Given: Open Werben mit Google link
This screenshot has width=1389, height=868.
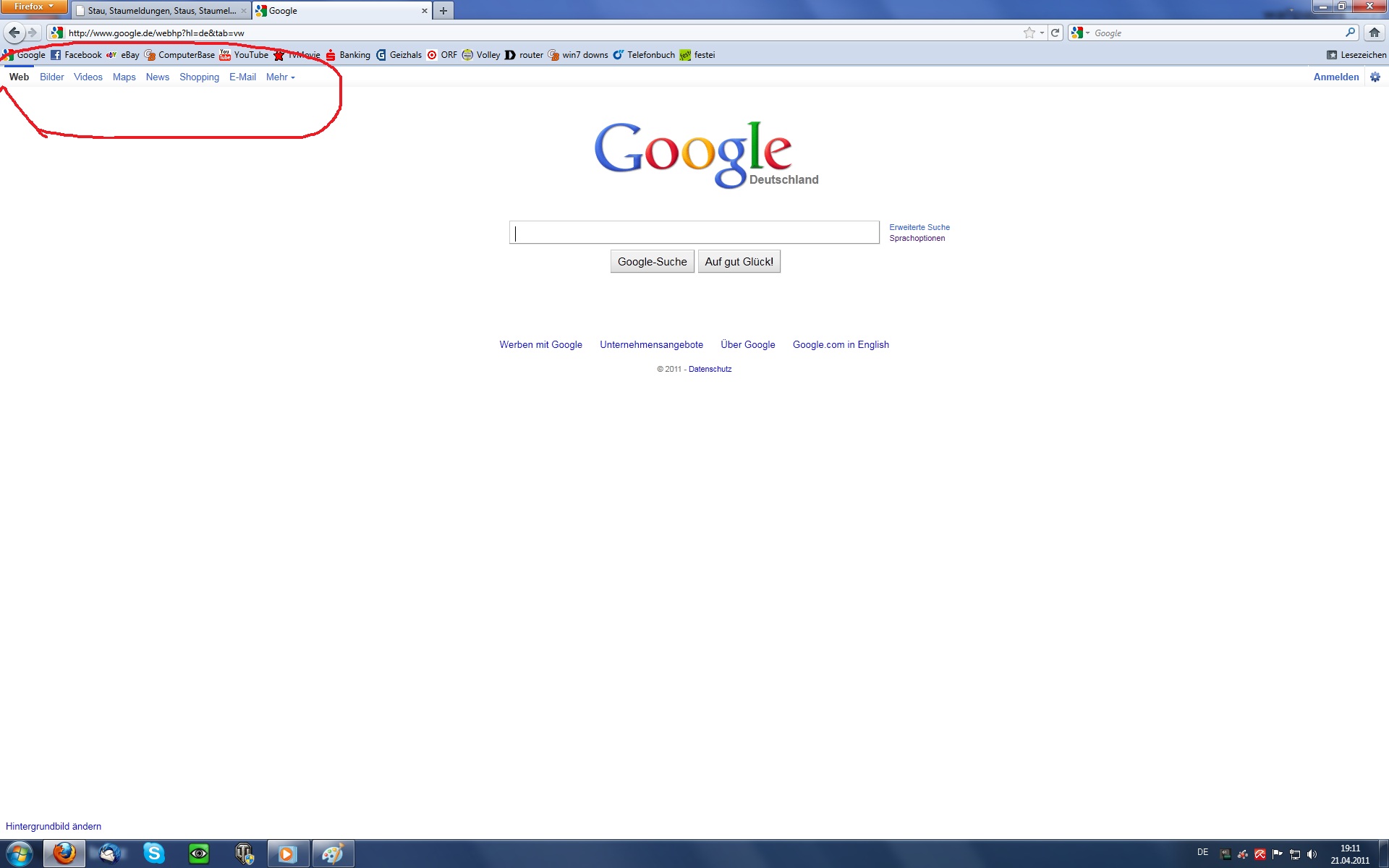Looking at the screenshot, I should (541, 345).
